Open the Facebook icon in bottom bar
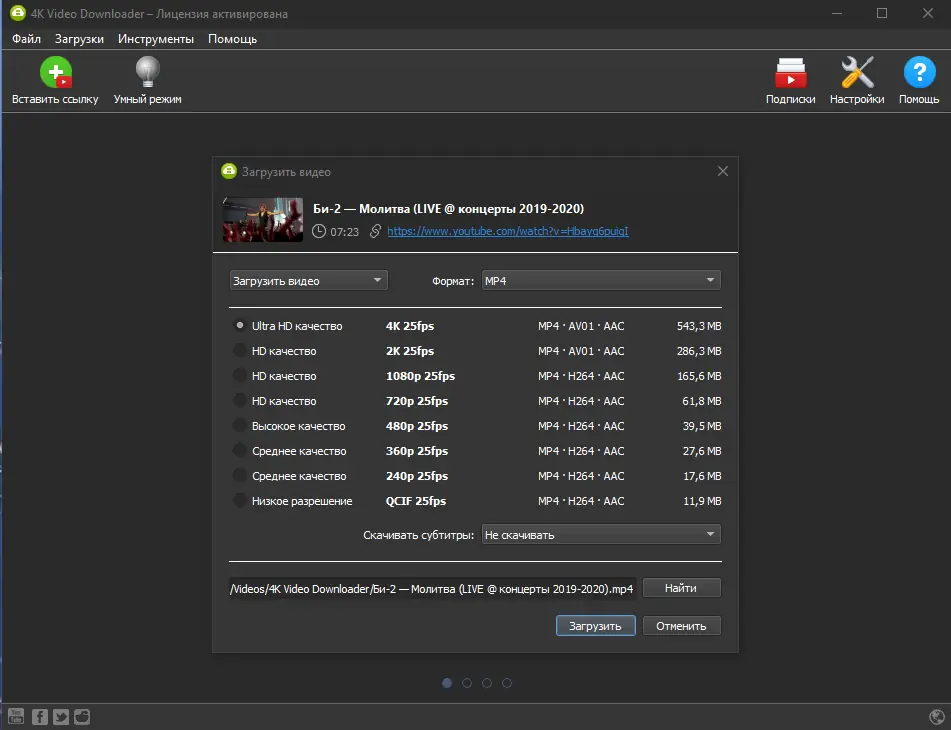 click(x=39, y=717)
